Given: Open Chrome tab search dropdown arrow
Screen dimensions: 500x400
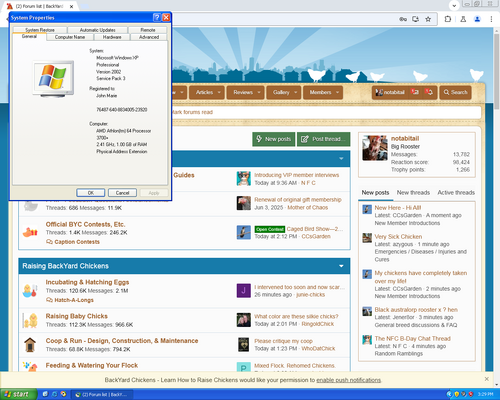Looking at the screenshot, I should pyautogui.click(x=454, y=6).
